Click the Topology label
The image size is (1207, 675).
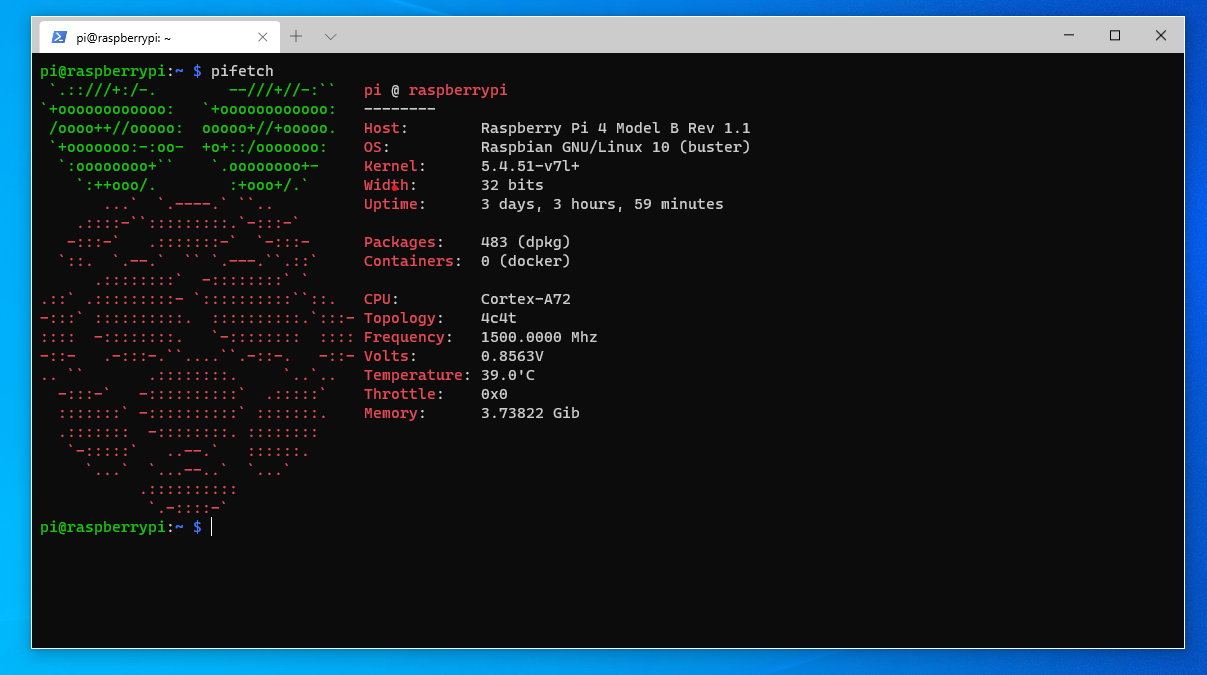pos(403,318)
